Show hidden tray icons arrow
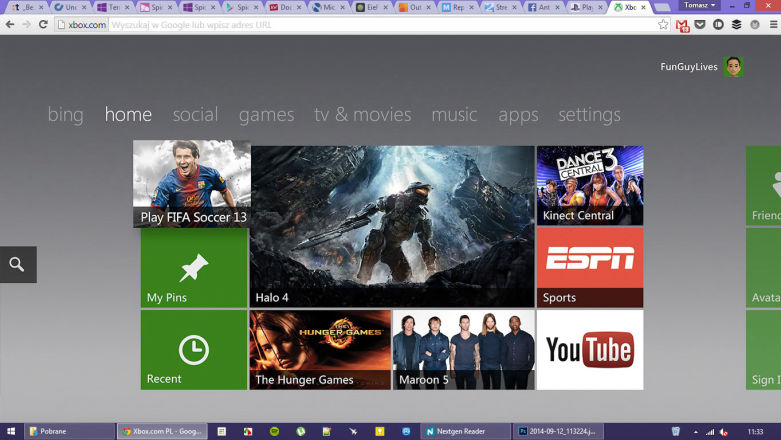The height and width of the screenshot is (440, 781). 695,432
